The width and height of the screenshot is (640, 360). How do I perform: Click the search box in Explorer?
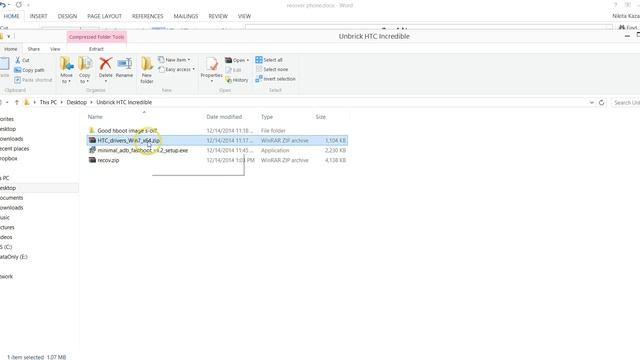pyautogui.click(x=625, y=103)
